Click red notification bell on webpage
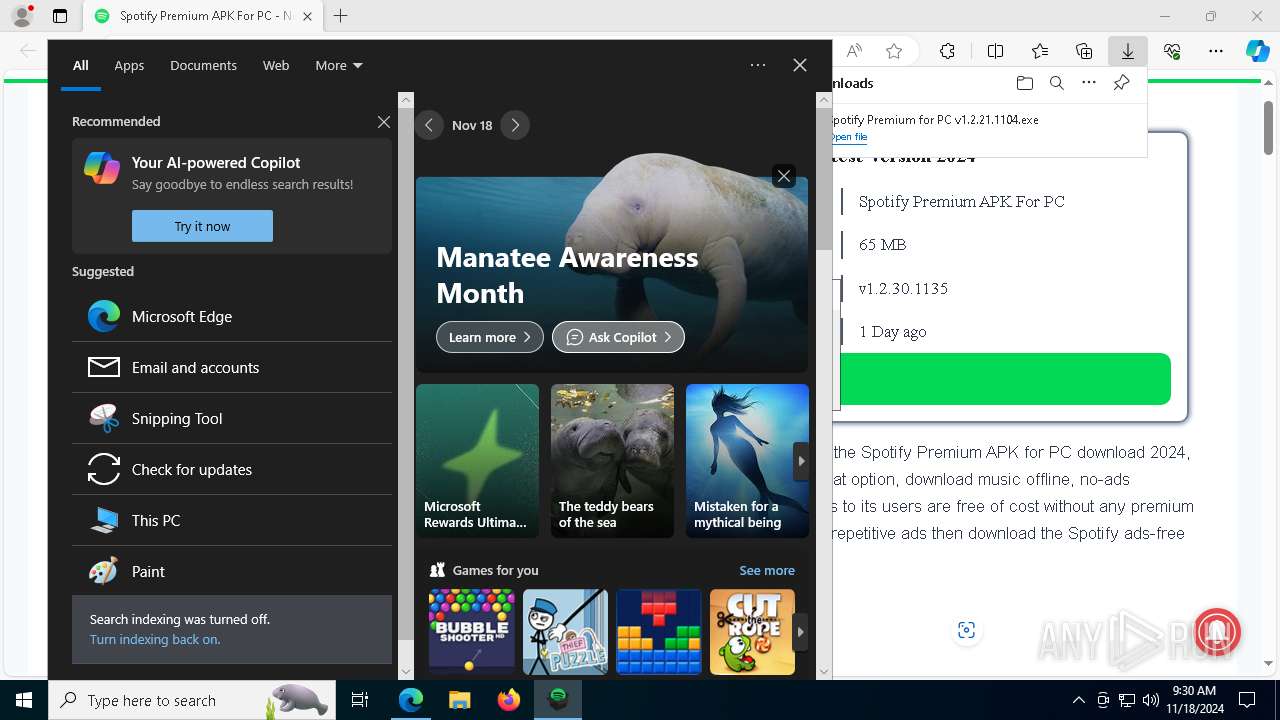This screenshot has width=1280, height=720. tap(1216, 631)
